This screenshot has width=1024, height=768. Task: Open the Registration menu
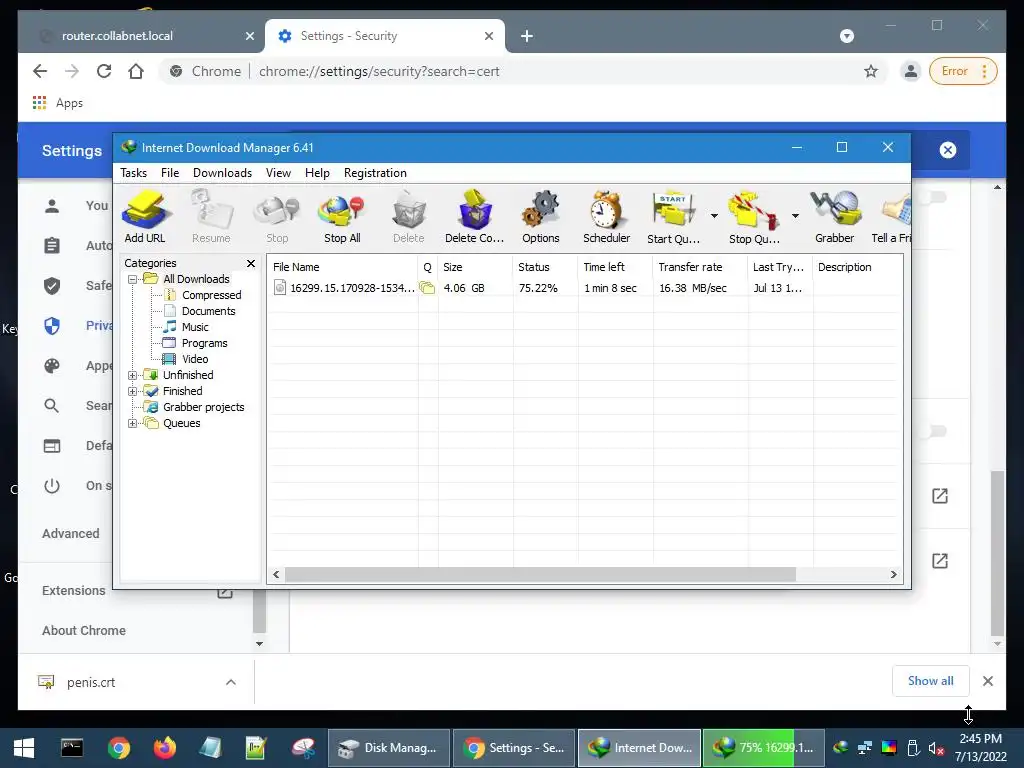(376, 173)
